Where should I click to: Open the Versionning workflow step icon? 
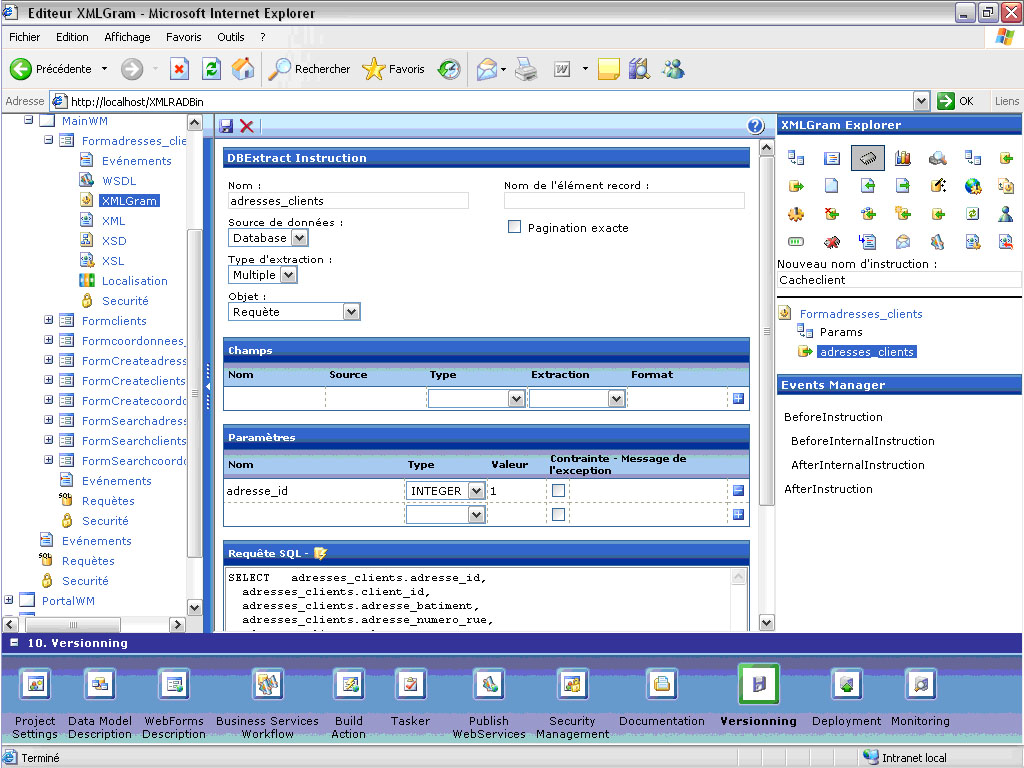point(758,684)
